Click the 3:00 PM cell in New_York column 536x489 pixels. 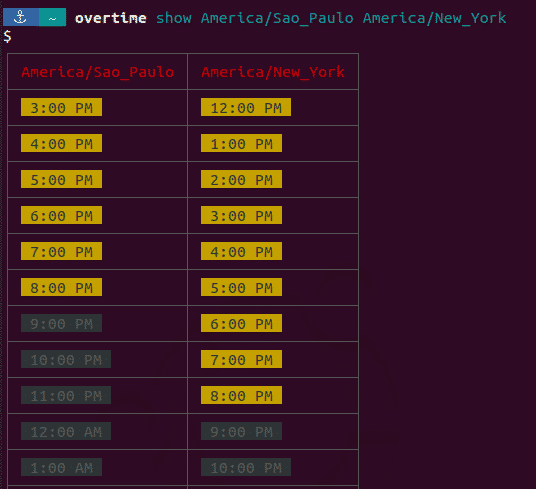click(x=242, y=215)
